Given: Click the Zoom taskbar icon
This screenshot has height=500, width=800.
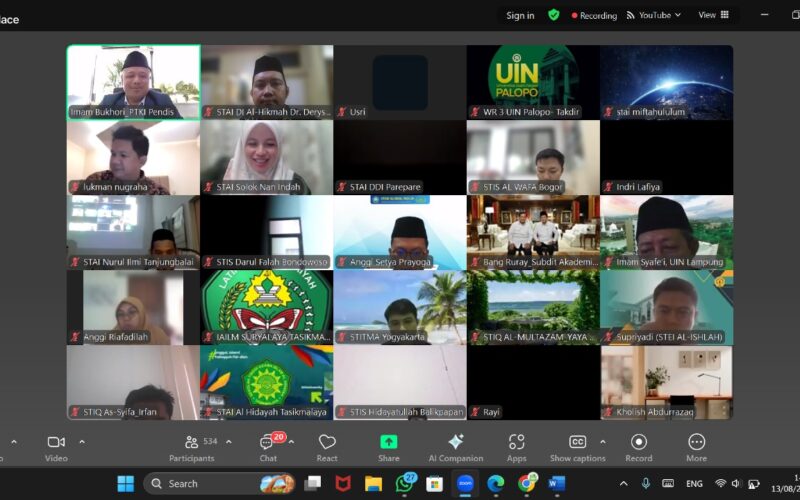Looking at the screenshot, I should (465, 483).
